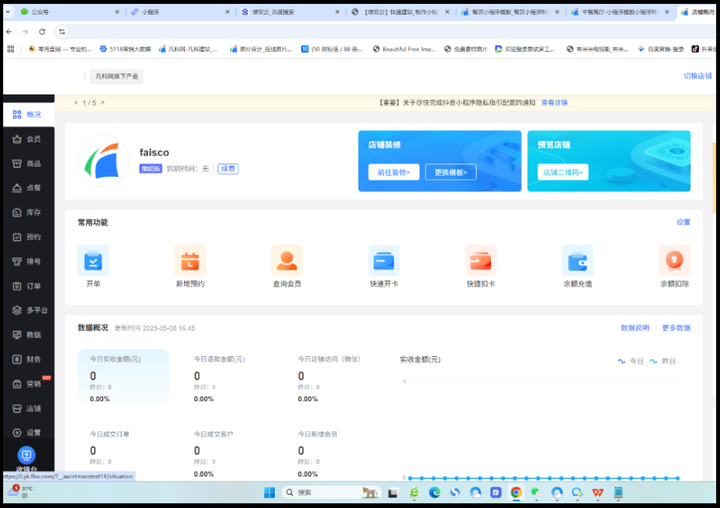720x508 pixels.
Task: Select the 快速开卡 card icon
Action: click(x=383, y=261)
